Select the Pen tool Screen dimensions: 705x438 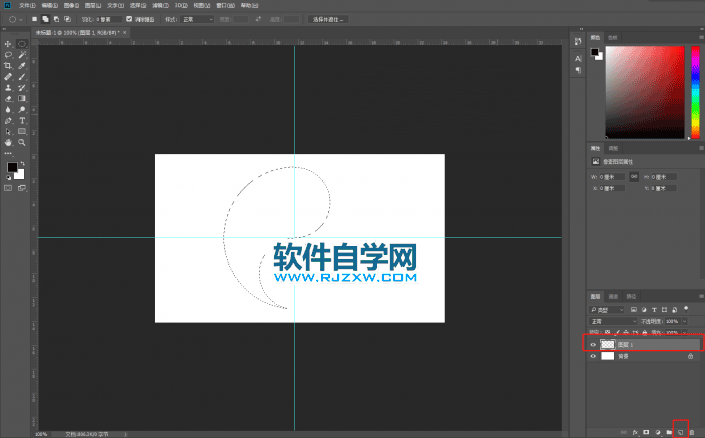pos(8,121)
